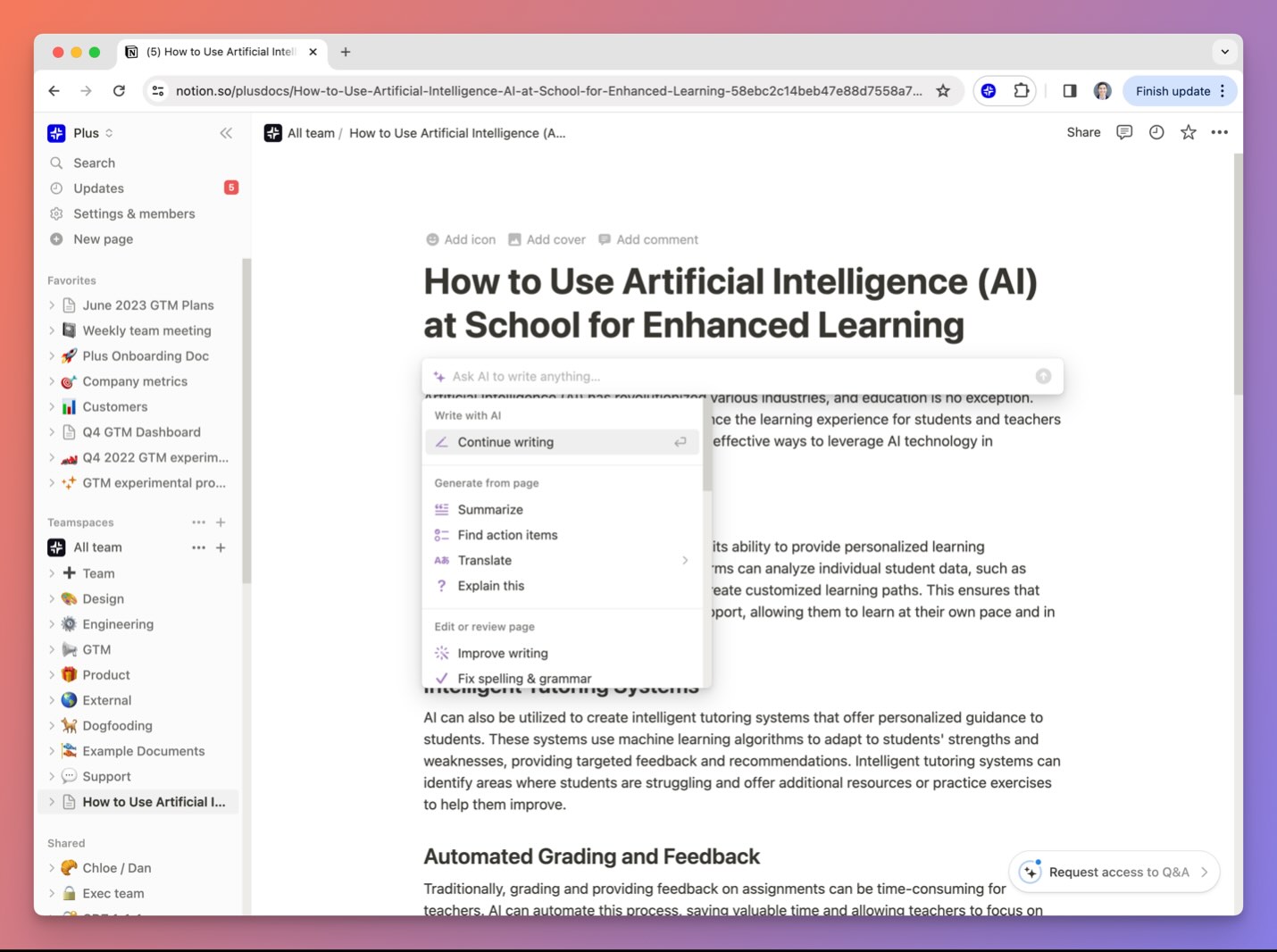Click the Plus workspace logo icon
The width and height of the screenshot is (1277, 952).
point(56,133)
